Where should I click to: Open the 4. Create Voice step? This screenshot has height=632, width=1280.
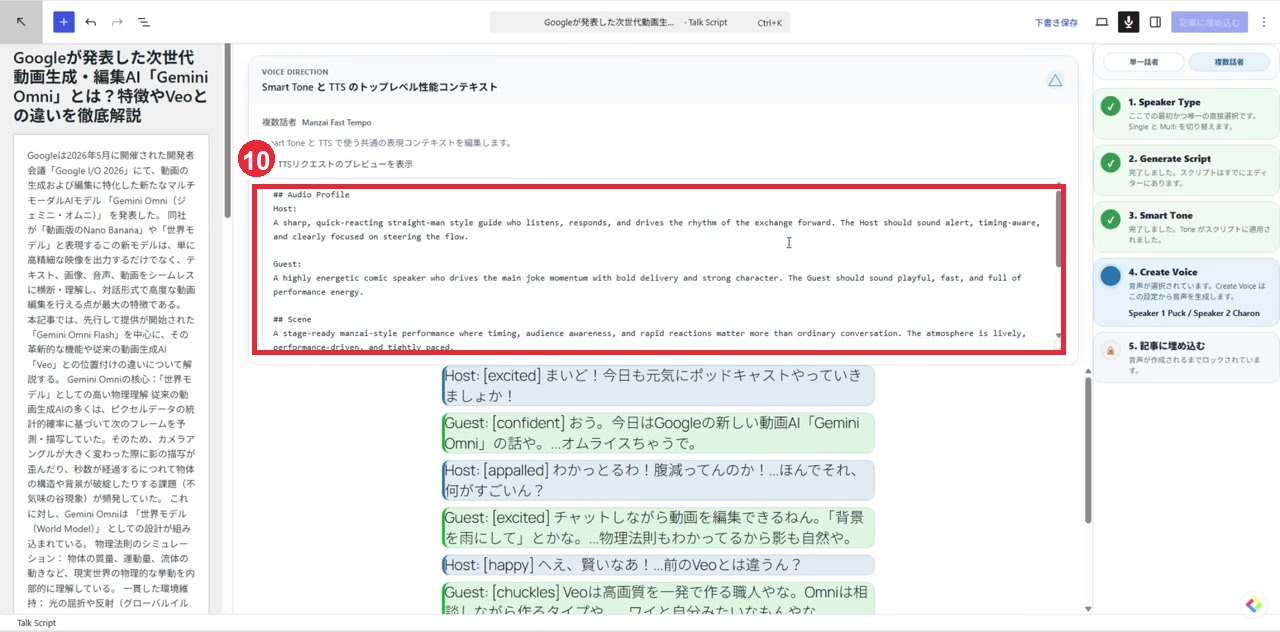click(1186, 292)
